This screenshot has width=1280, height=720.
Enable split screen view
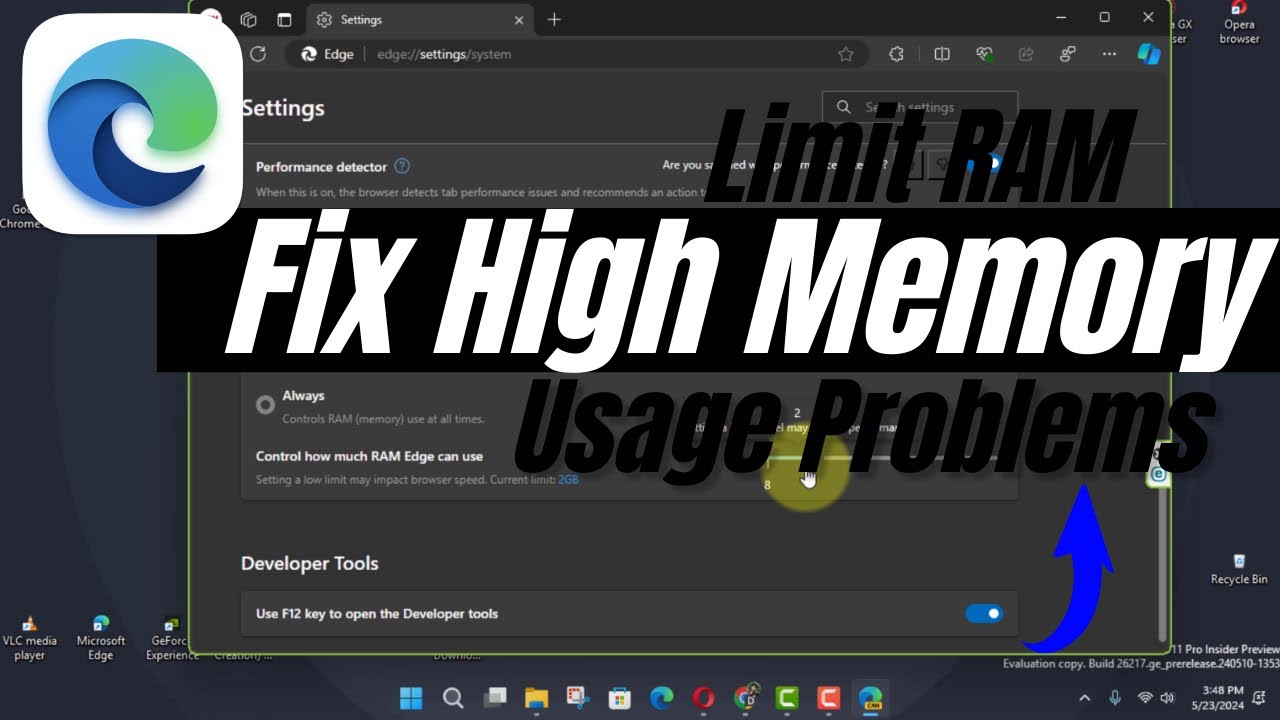(x=941, y=54)
